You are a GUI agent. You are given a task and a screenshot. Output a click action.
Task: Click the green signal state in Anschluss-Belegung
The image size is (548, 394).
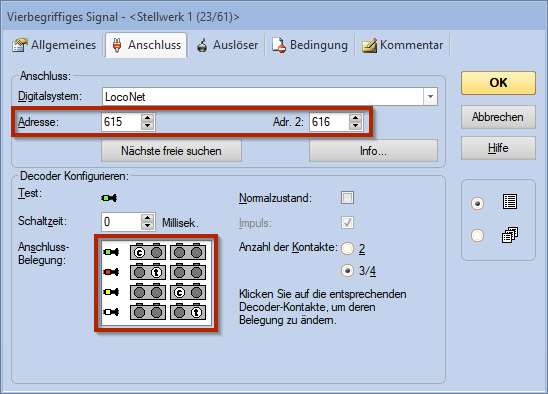pyautogui.click(x=111, y=252)
